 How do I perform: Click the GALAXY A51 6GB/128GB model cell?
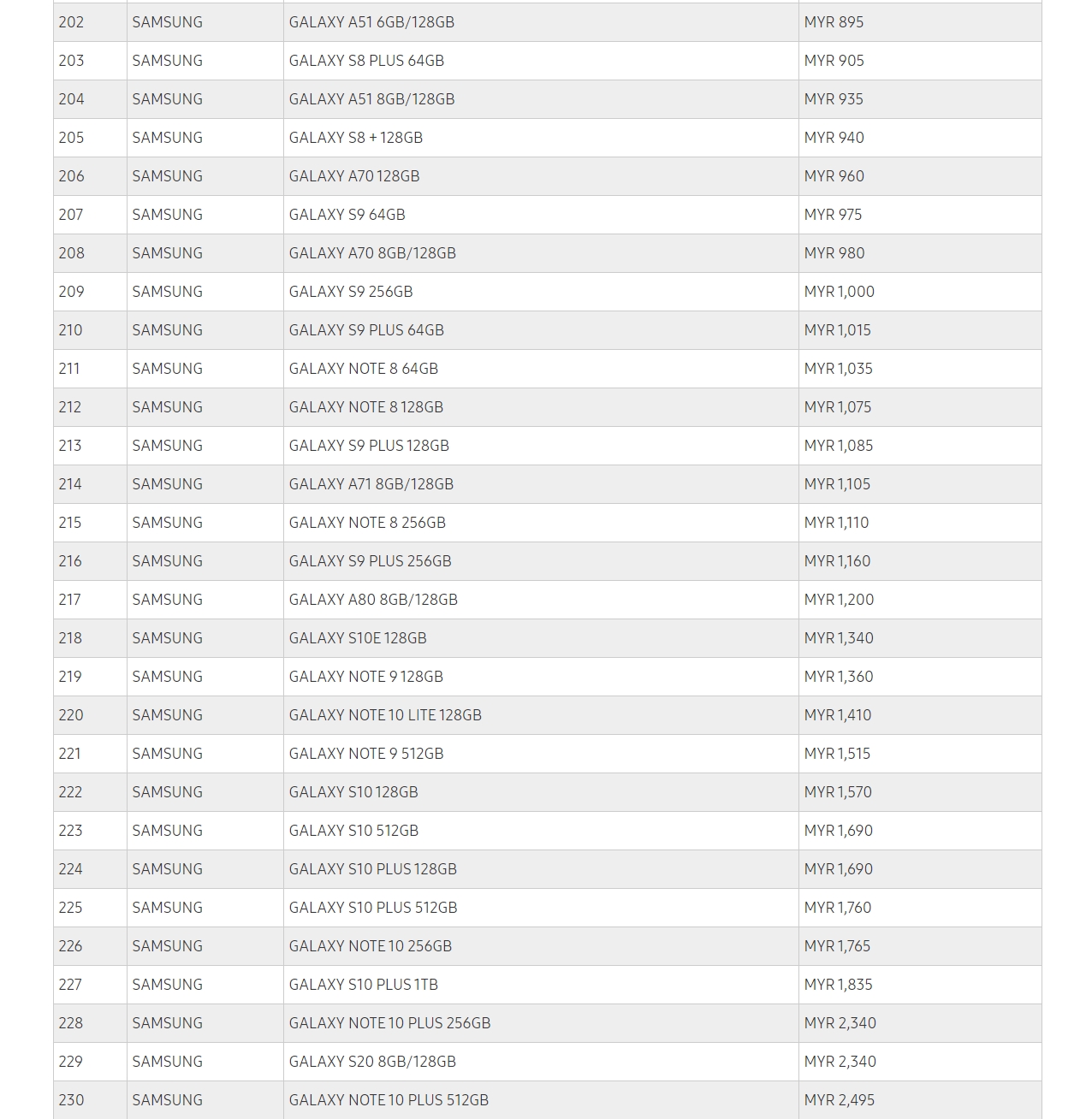(371, 22)
